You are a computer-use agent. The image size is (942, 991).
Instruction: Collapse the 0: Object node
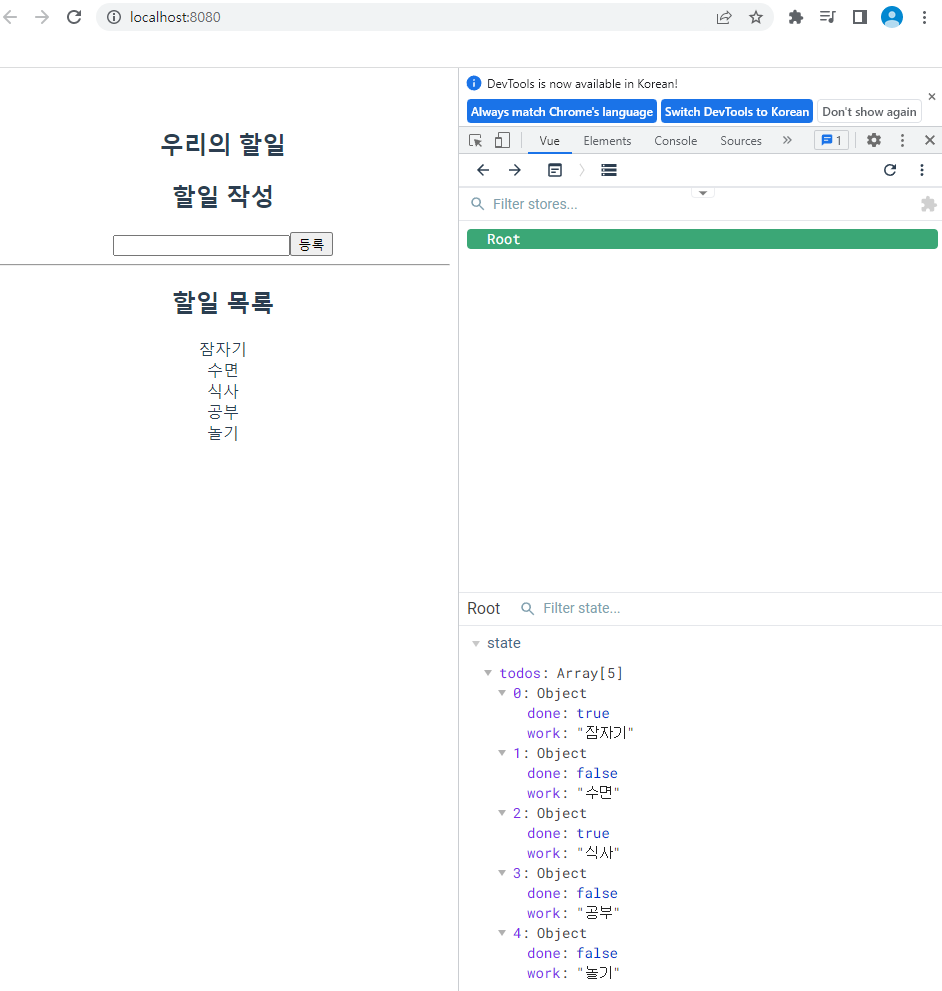pyautogui.click(x=502, y=693)
